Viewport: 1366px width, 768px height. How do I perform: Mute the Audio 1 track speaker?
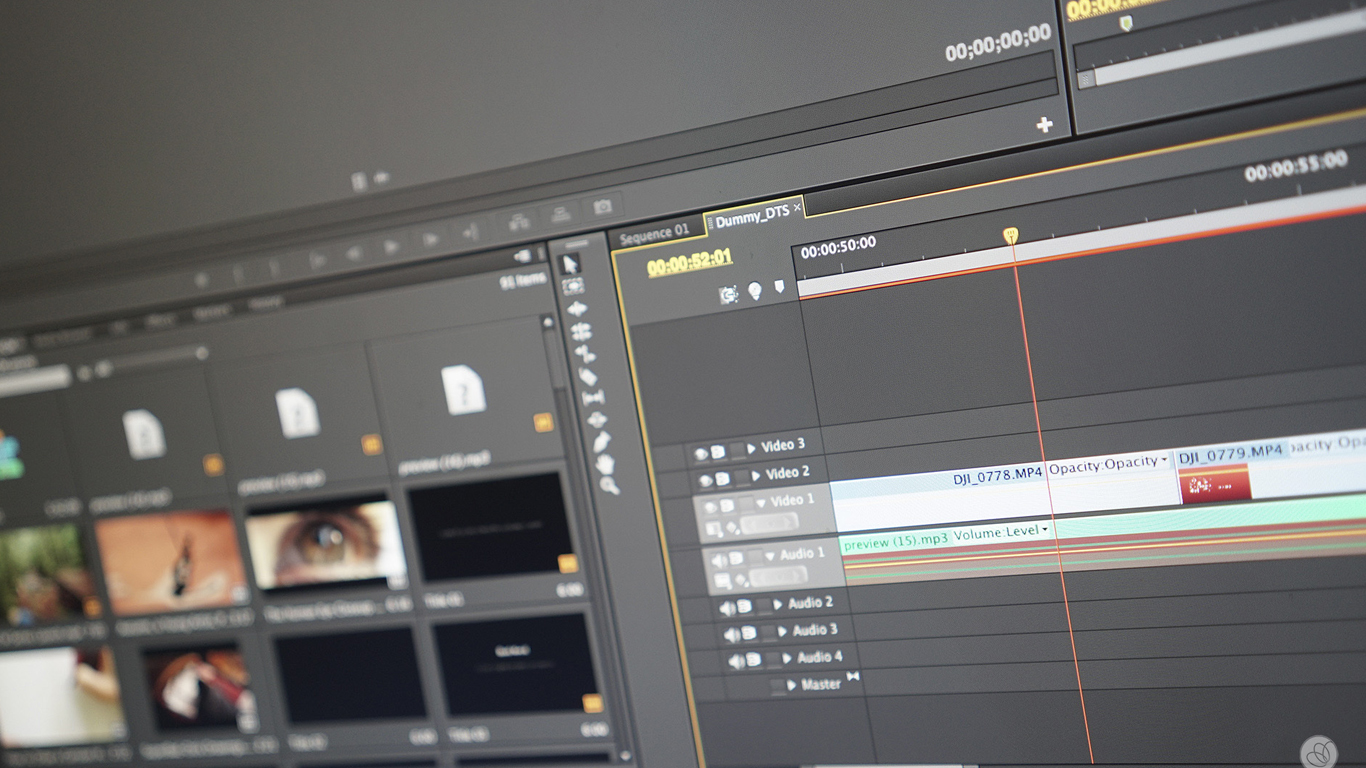[x=719, y=560]
